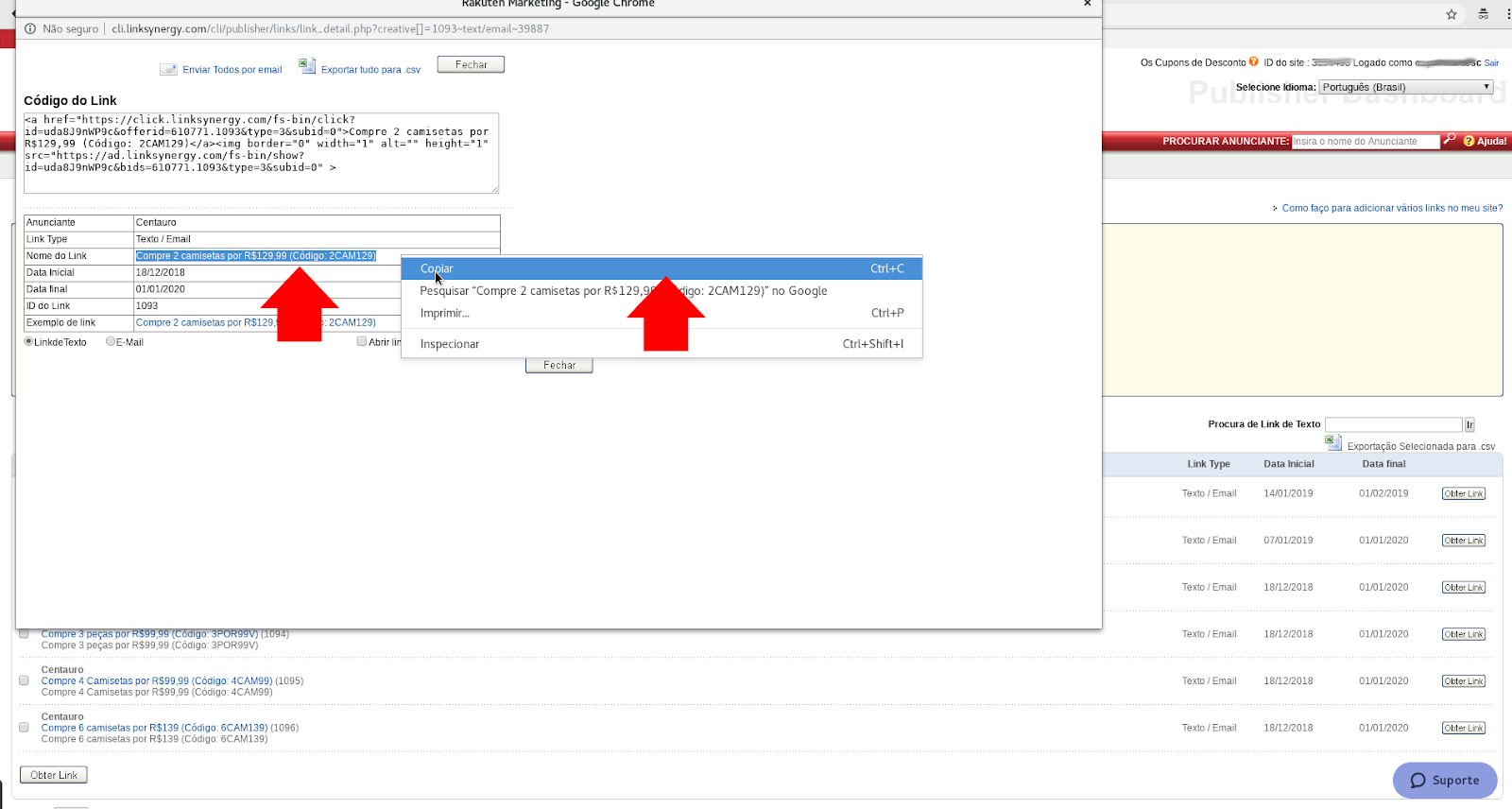Check the box for Compre 3 peças row
Viewport: 1512px width, 809px height.
click(24, 633)
